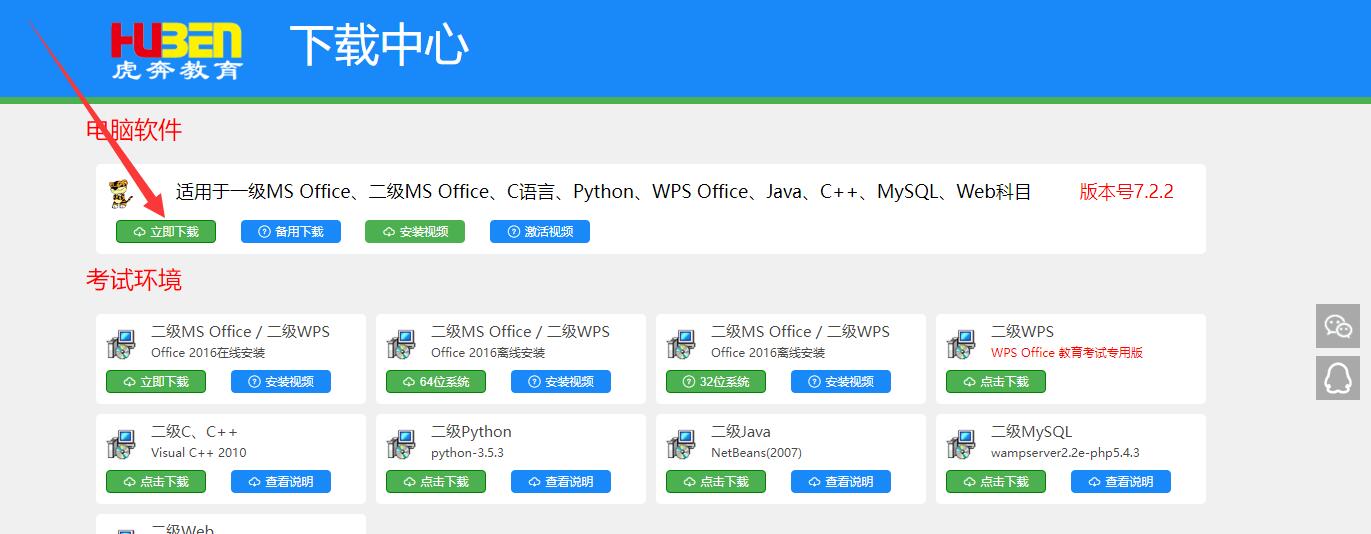This screenshot has width=1371, height=534.
Task: Click installer icon of Office 2016在线安装 card
Action: pyautogui.click(x=121, y=343)
